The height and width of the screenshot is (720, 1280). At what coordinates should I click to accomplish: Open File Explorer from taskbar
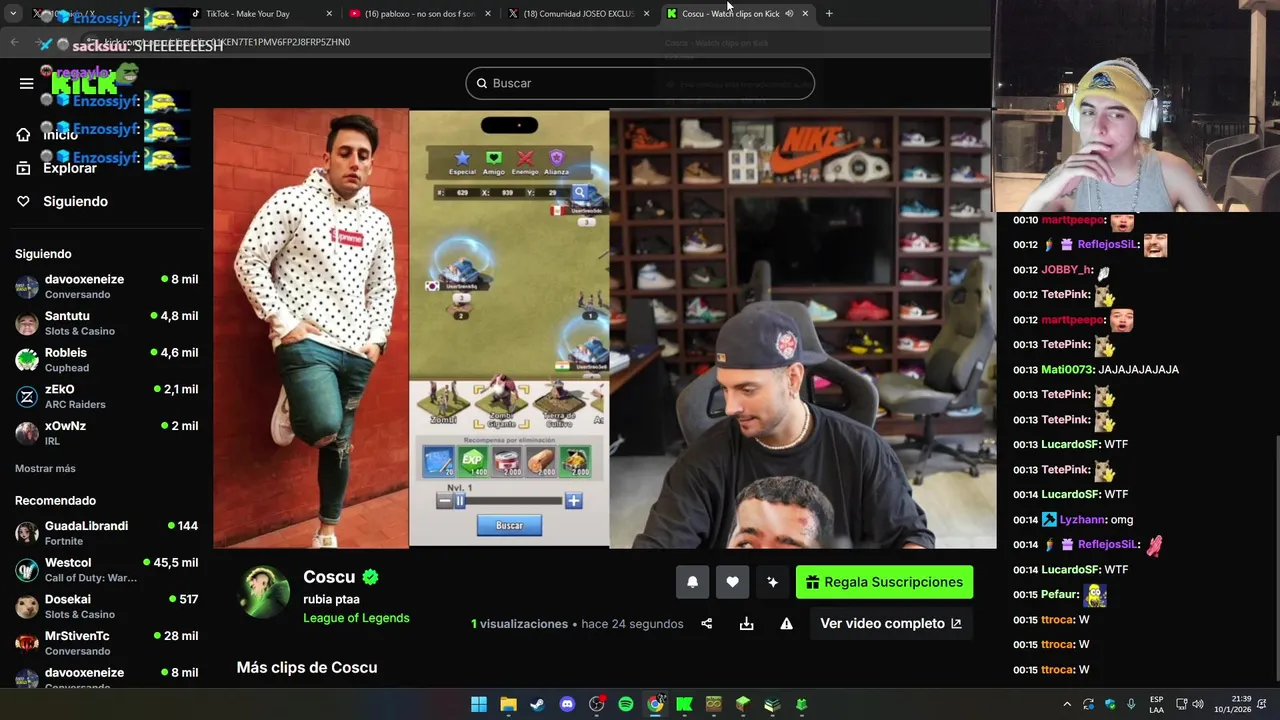[x=508, y=704]
